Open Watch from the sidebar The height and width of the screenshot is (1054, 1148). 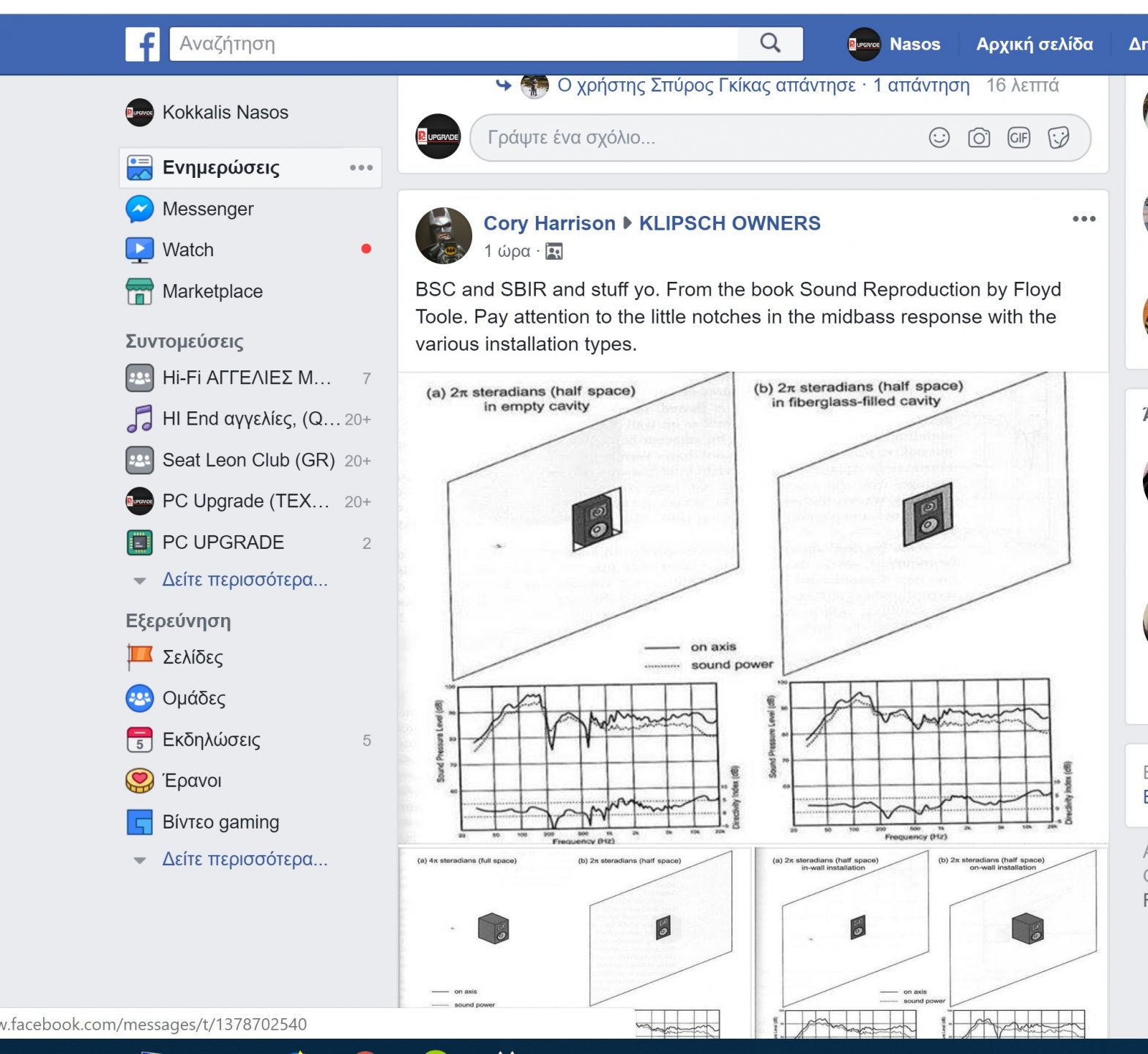tap(188, 250)
